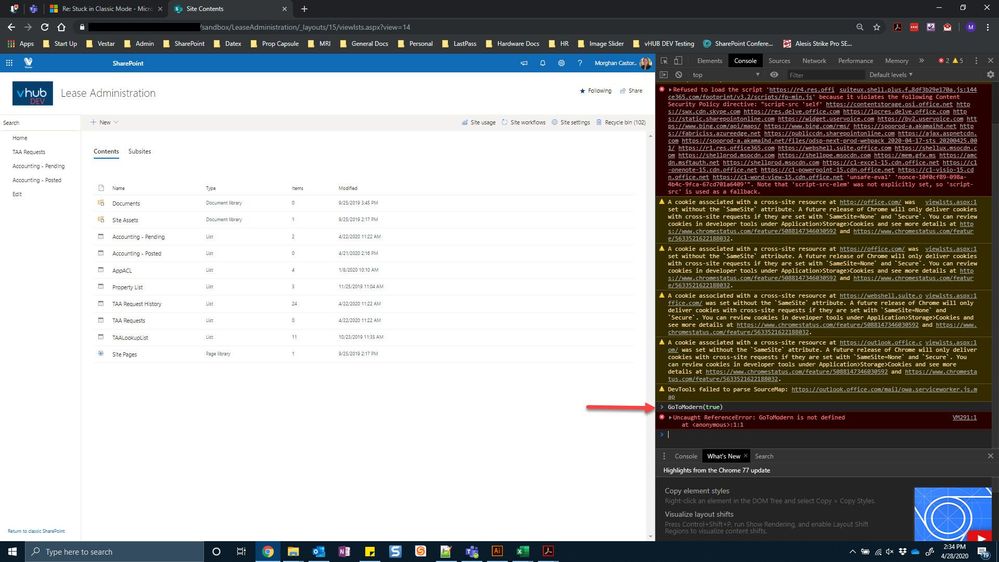Image resolution: width=999 pixels, height=562 pixels.
Task: Open the Recycle bin (102)
Action: [621, 122]
